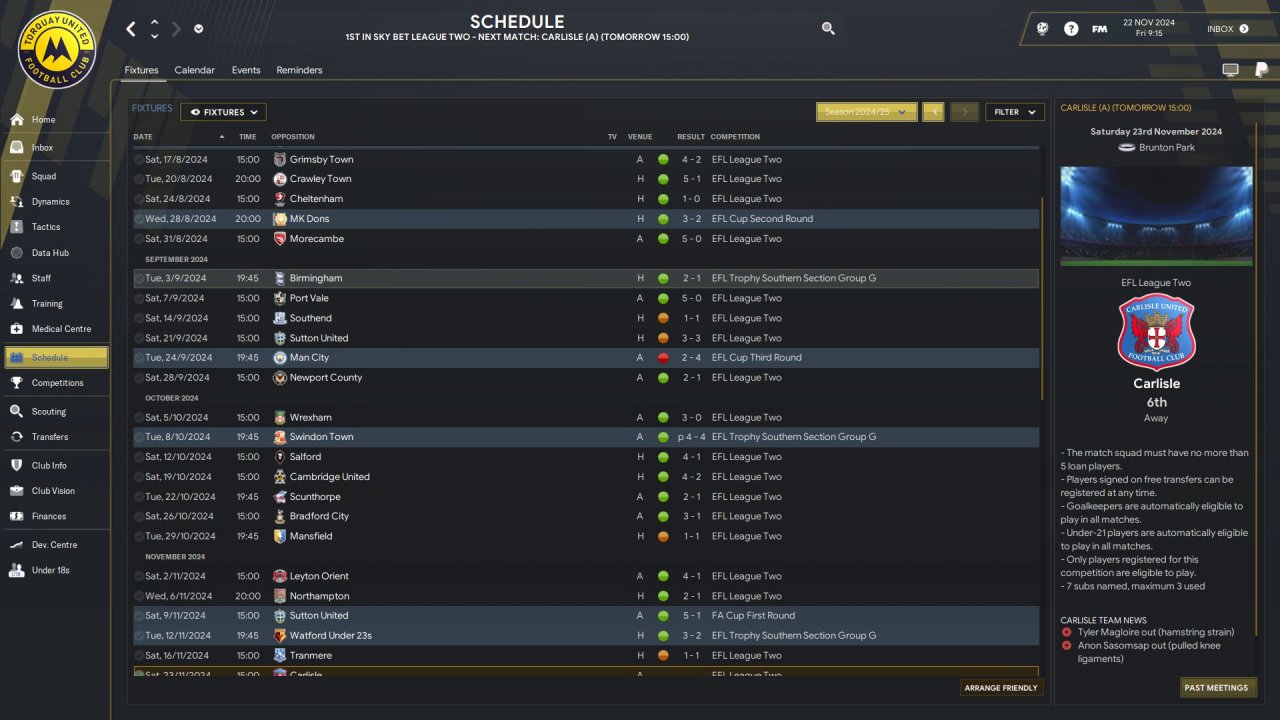Click the green result dot for Grimsby Town
The image size is (1280, 720).
pos(663,159)
